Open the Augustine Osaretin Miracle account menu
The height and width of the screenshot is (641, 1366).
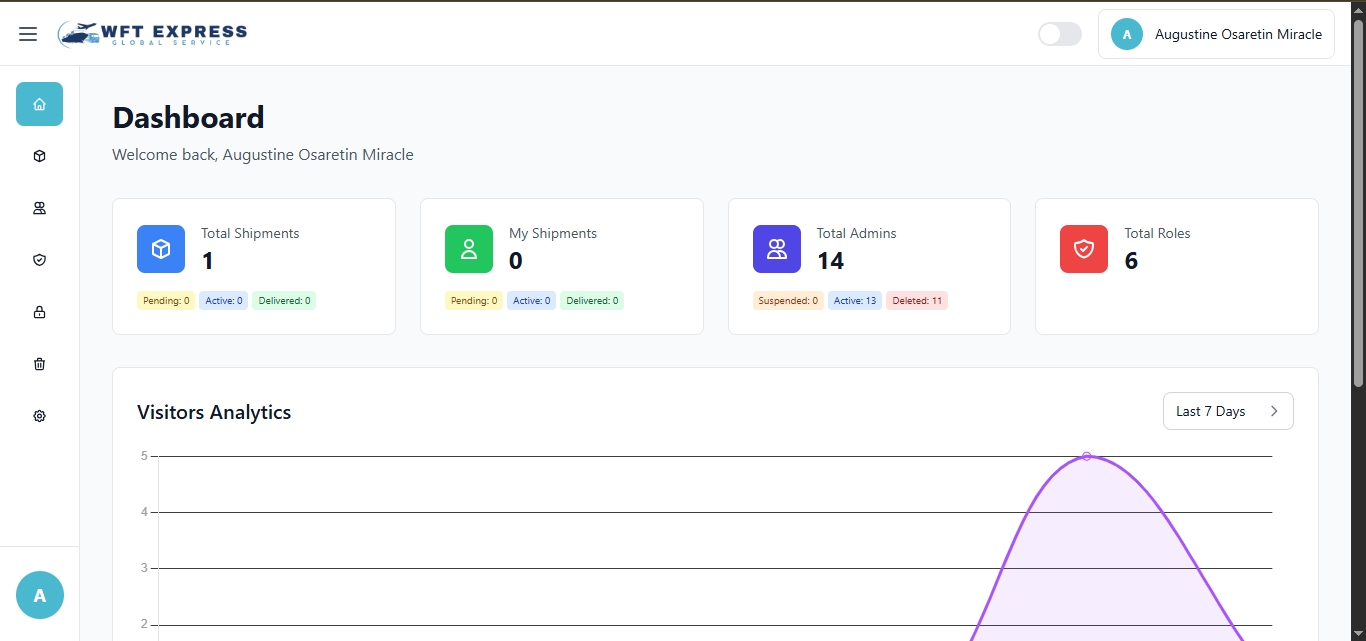point(1216,33)
